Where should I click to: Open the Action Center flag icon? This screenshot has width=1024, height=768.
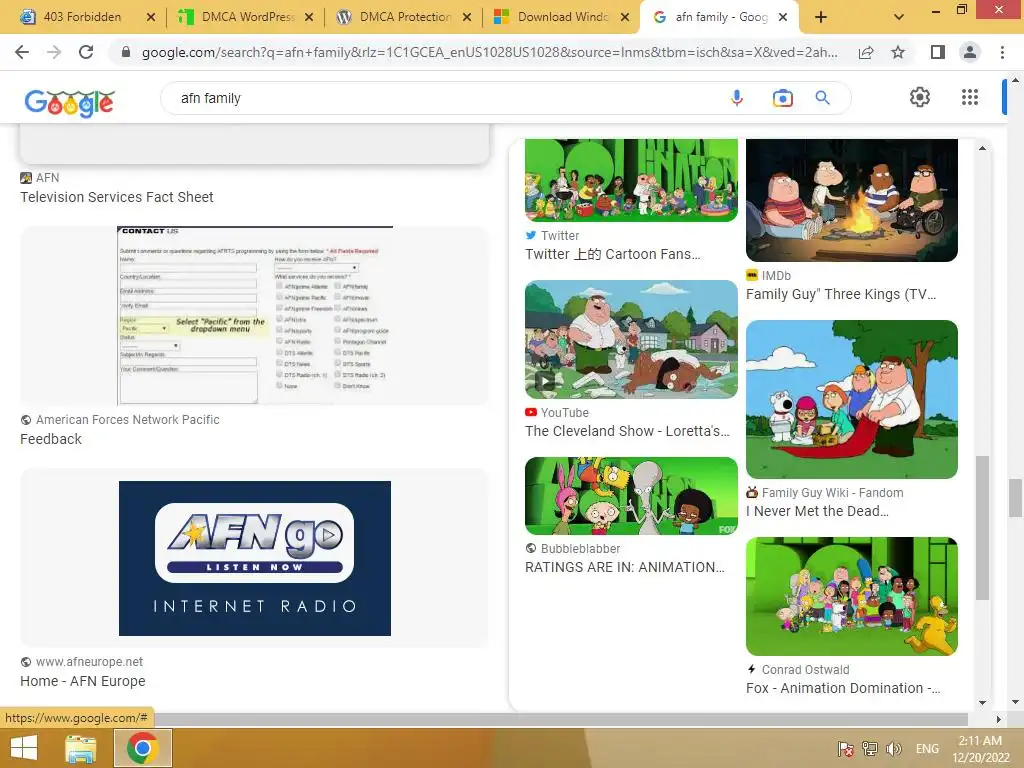[x=846, y=749]
